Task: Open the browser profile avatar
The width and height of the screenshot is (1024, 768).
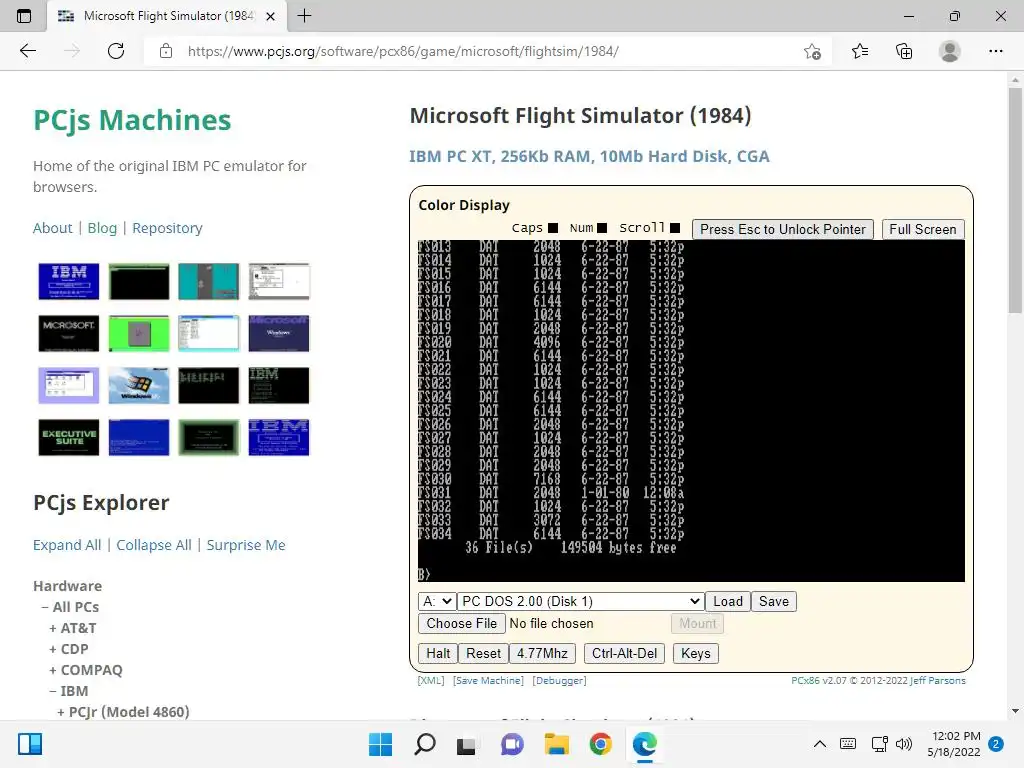Action: click(950, 51)
